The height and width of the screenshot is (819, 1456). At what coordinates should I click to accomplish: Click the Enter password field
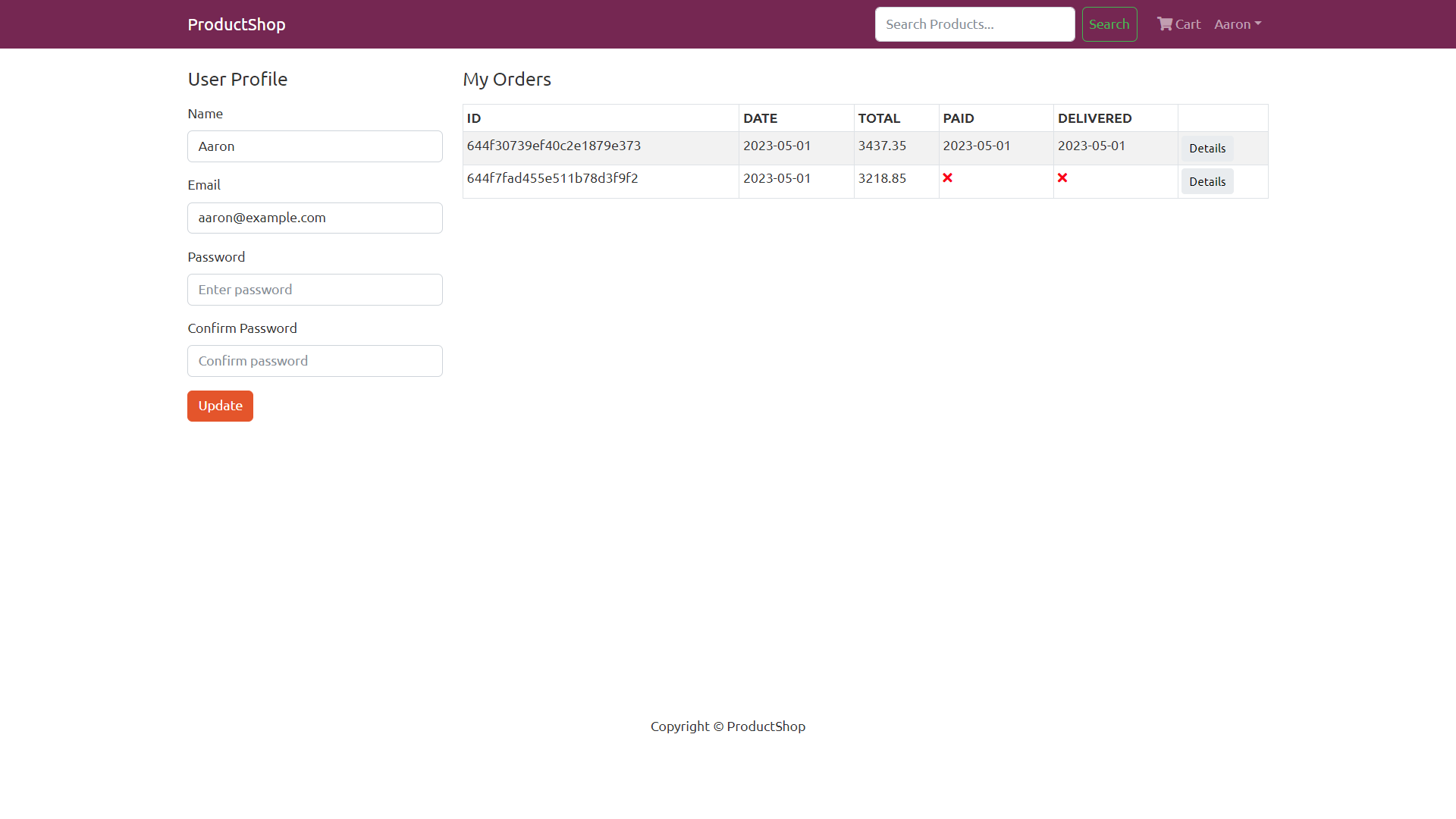tap(315, 290)
